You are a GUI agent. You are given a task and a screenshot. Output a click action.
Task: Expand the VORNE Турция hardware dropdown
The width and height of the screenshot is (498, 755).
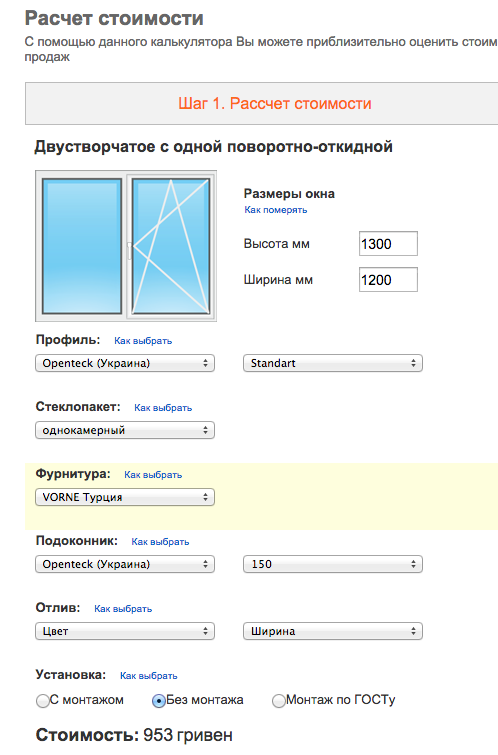125,497
